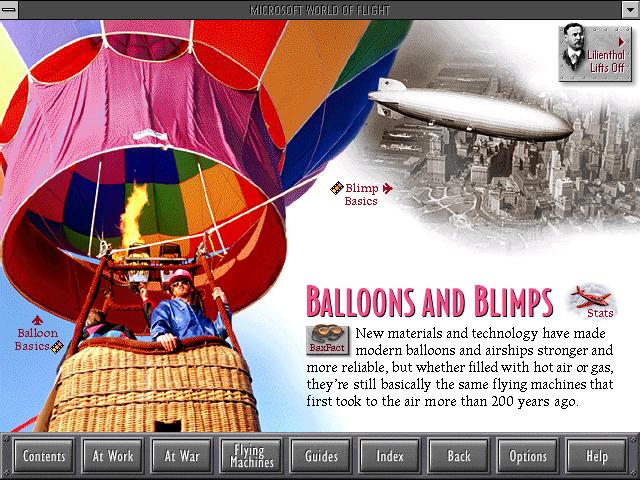
Task: Click the filmstrip icon beside Blimp Basics
Action: tap(337, 188)
